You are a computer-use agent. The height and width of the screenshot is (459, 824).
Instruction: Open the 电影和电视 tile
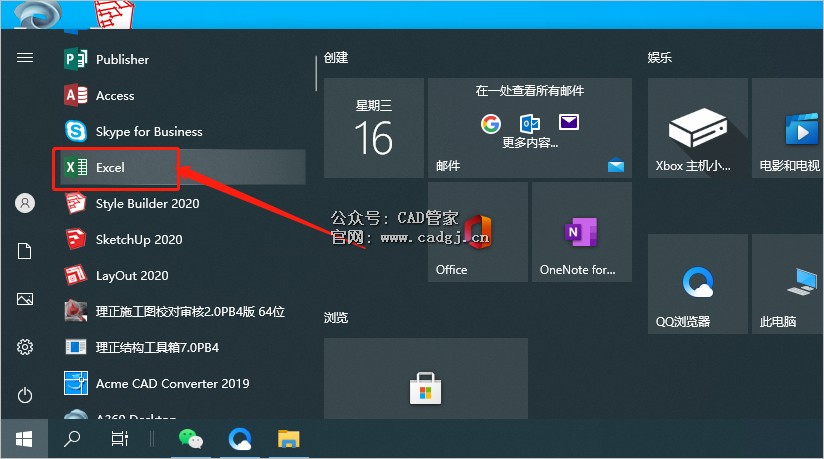[x=788, y=128]
